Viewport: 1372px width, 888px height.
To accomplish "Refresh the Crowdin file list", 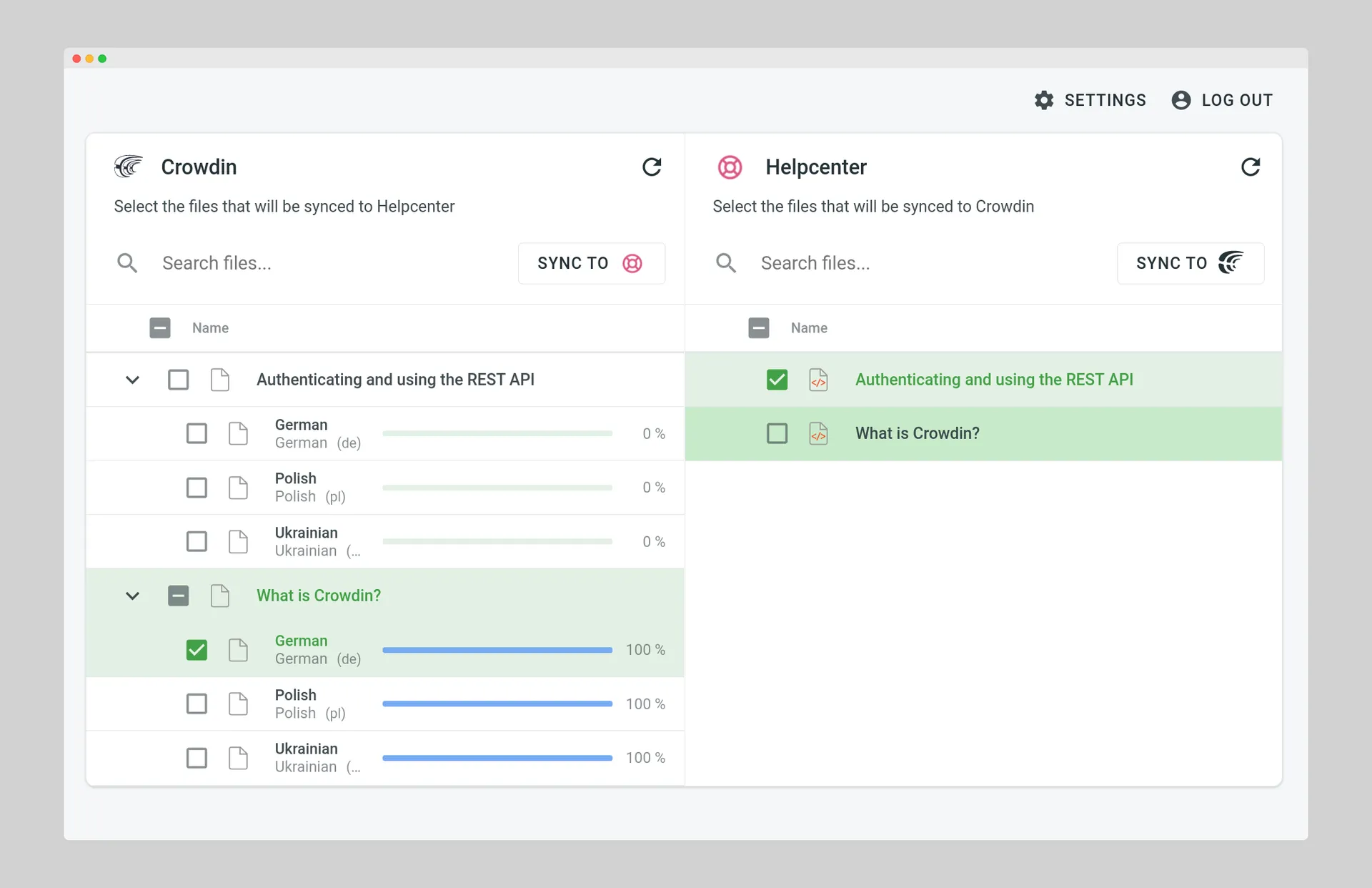I will pos(651,167).
